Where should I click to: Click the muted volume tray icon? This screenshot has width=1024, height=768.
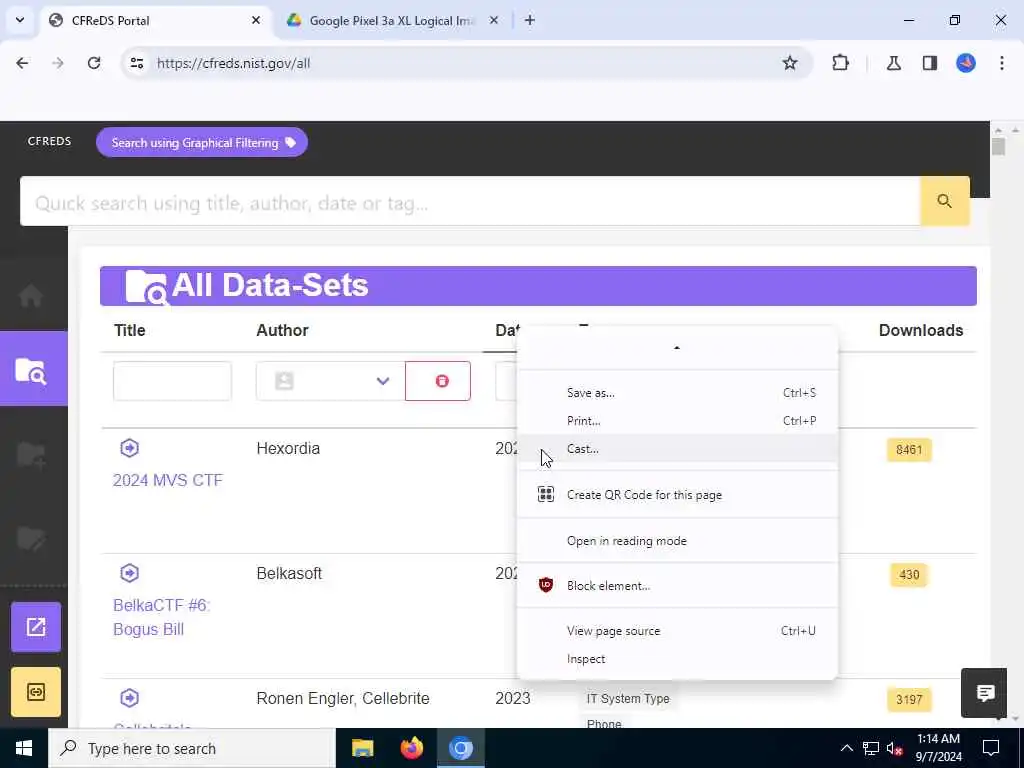click(895, 748)
